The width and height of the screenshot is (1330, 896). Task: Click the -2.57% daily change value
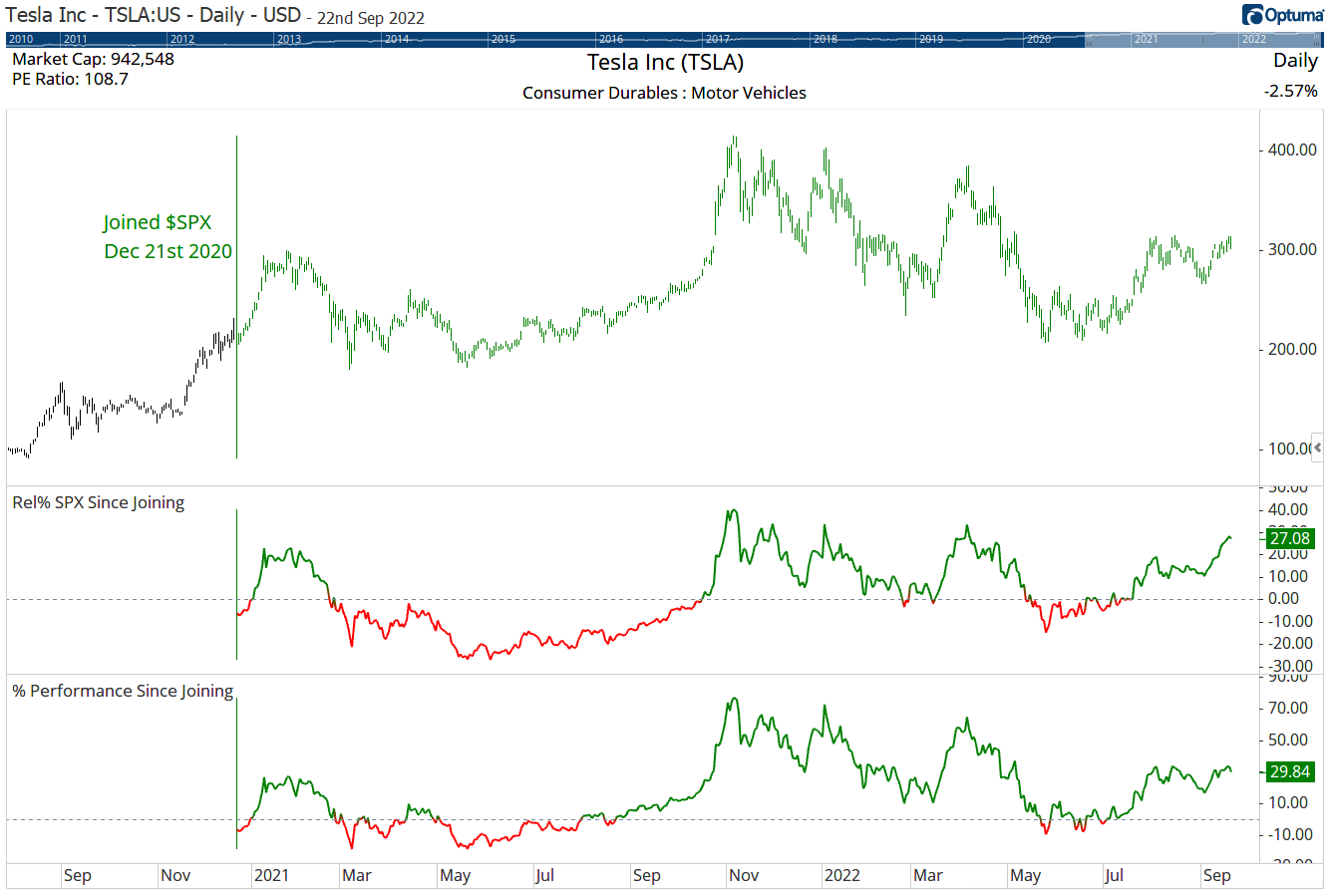coord(1291,91)
